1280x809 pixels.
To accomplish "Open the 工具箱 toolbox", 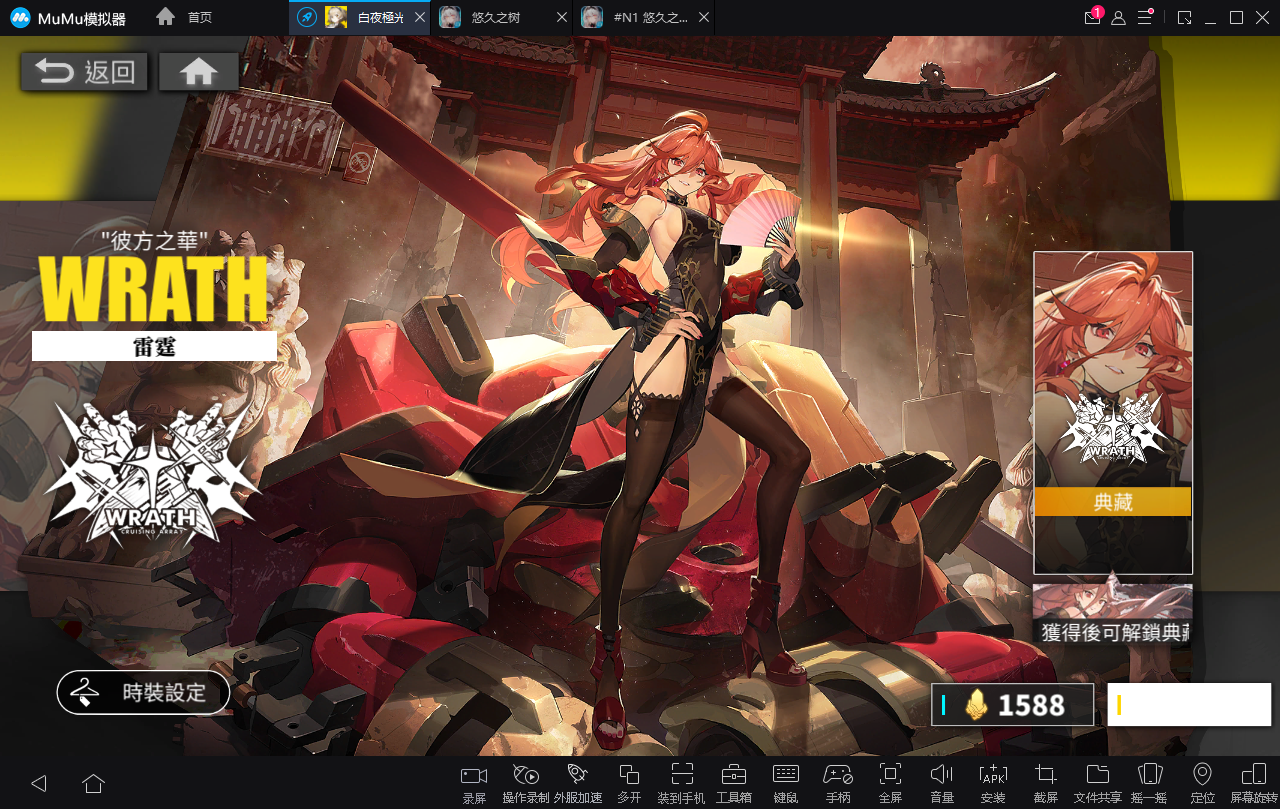I will click(733, 784).
